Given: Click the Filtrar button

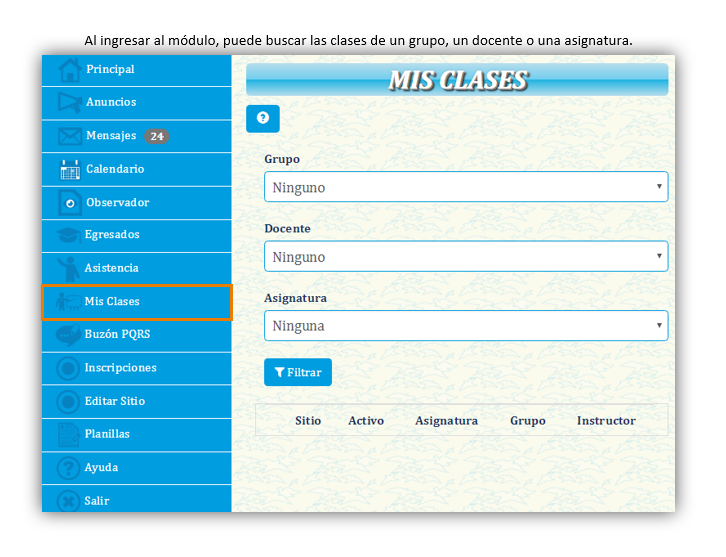Looking at the screenshot, I should (x=298, y=372).
